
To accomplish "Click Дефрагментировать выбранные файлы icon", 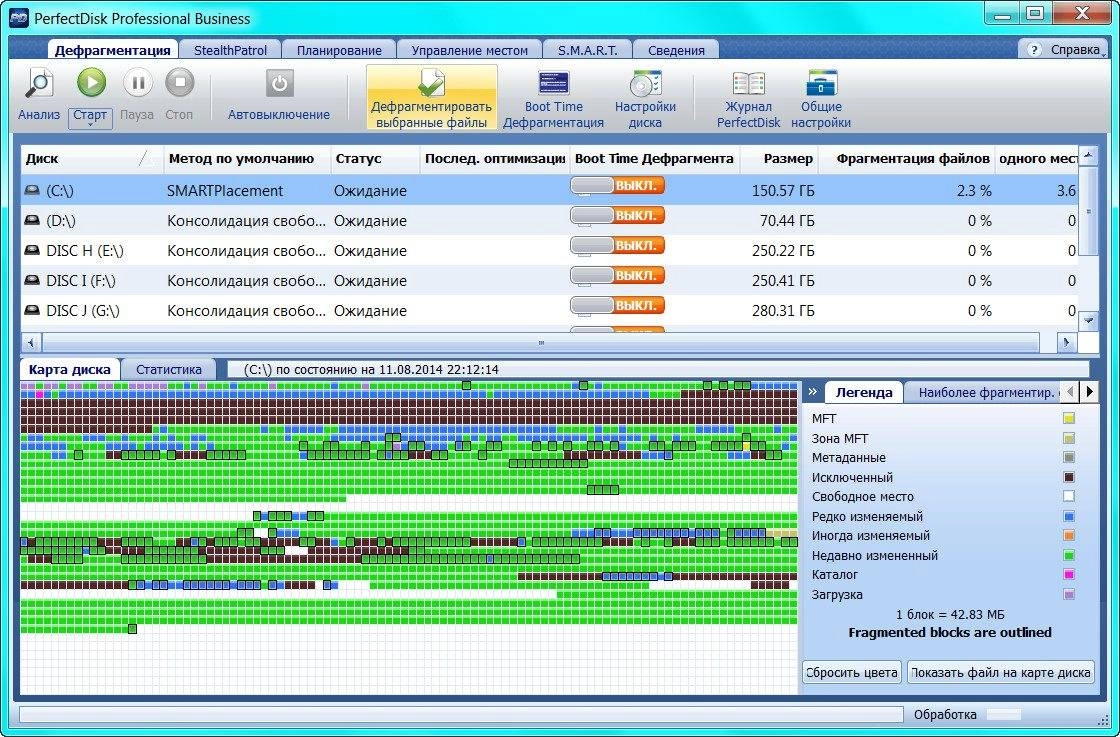I will click(x=431, y=83).
